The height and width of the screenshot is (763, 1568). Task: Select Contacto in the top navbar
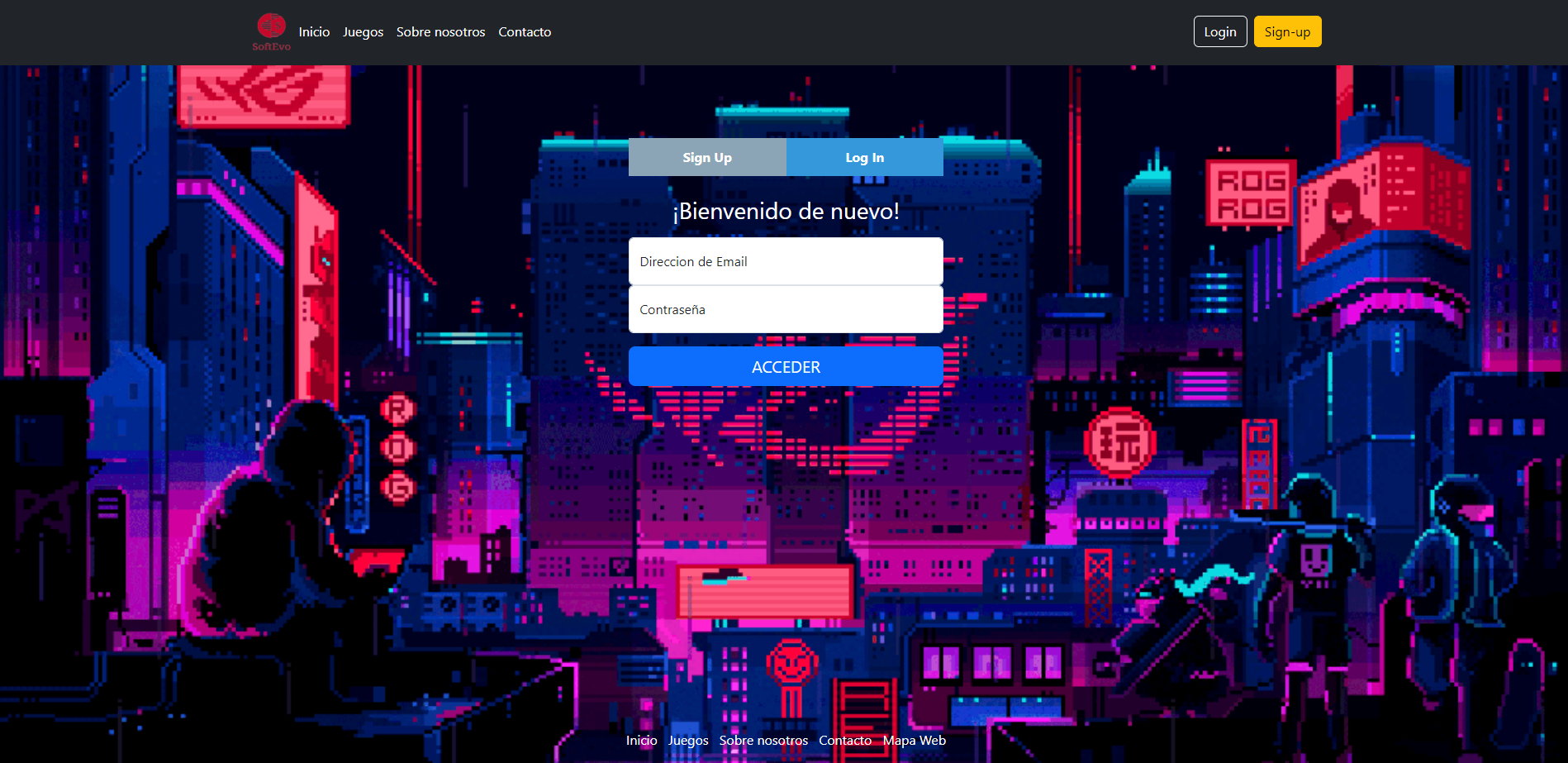[525, 32]
